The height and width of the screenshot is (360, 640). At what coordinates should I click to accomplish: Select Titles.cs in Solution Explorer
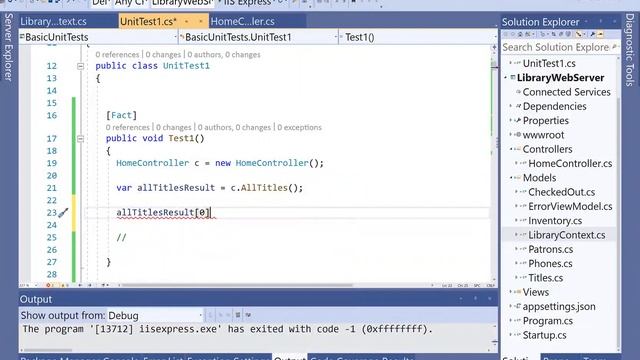click(x=546, y=278)
